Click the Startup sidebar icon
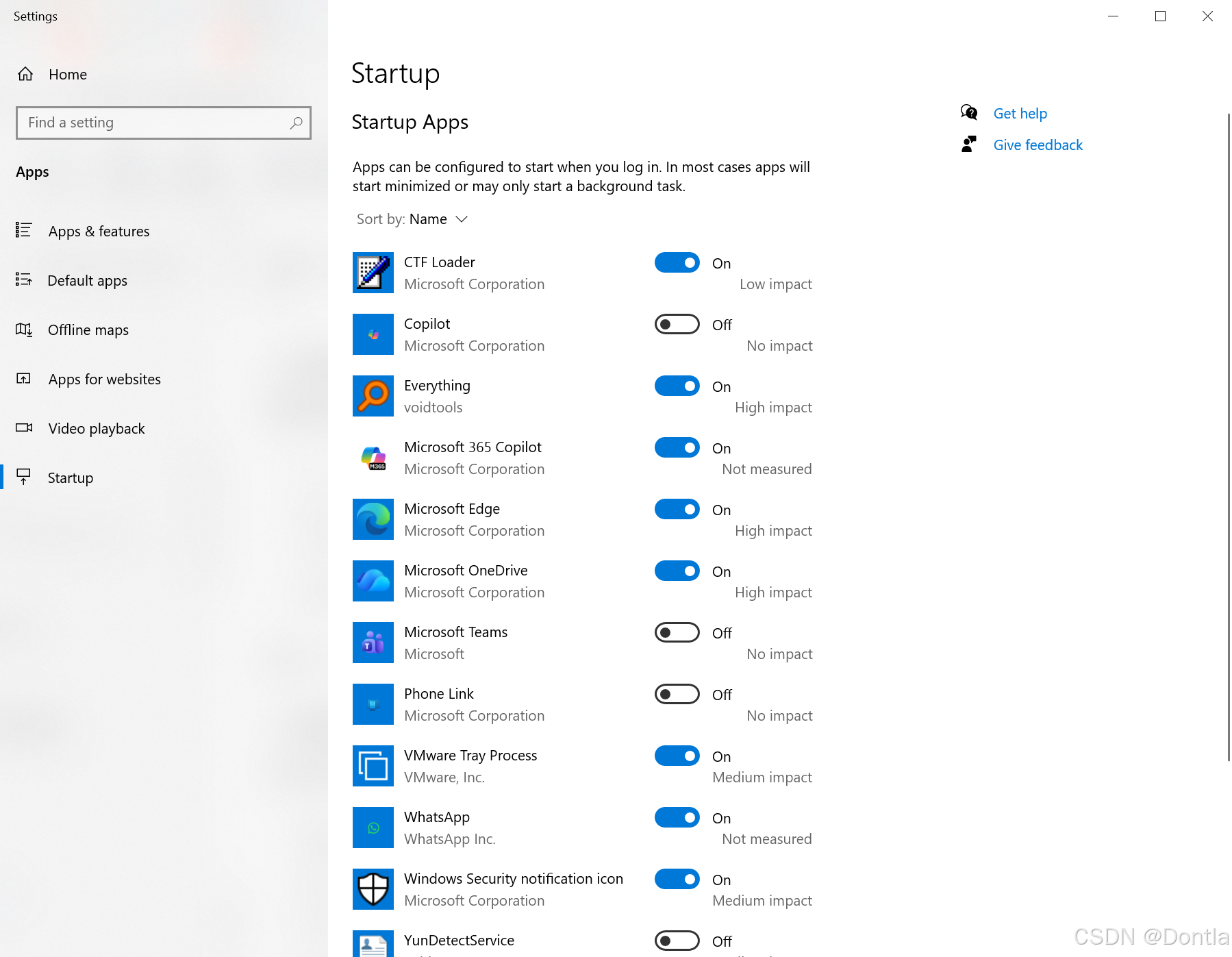Viewport: 1232px width, 957px height. tap(24, 476)
